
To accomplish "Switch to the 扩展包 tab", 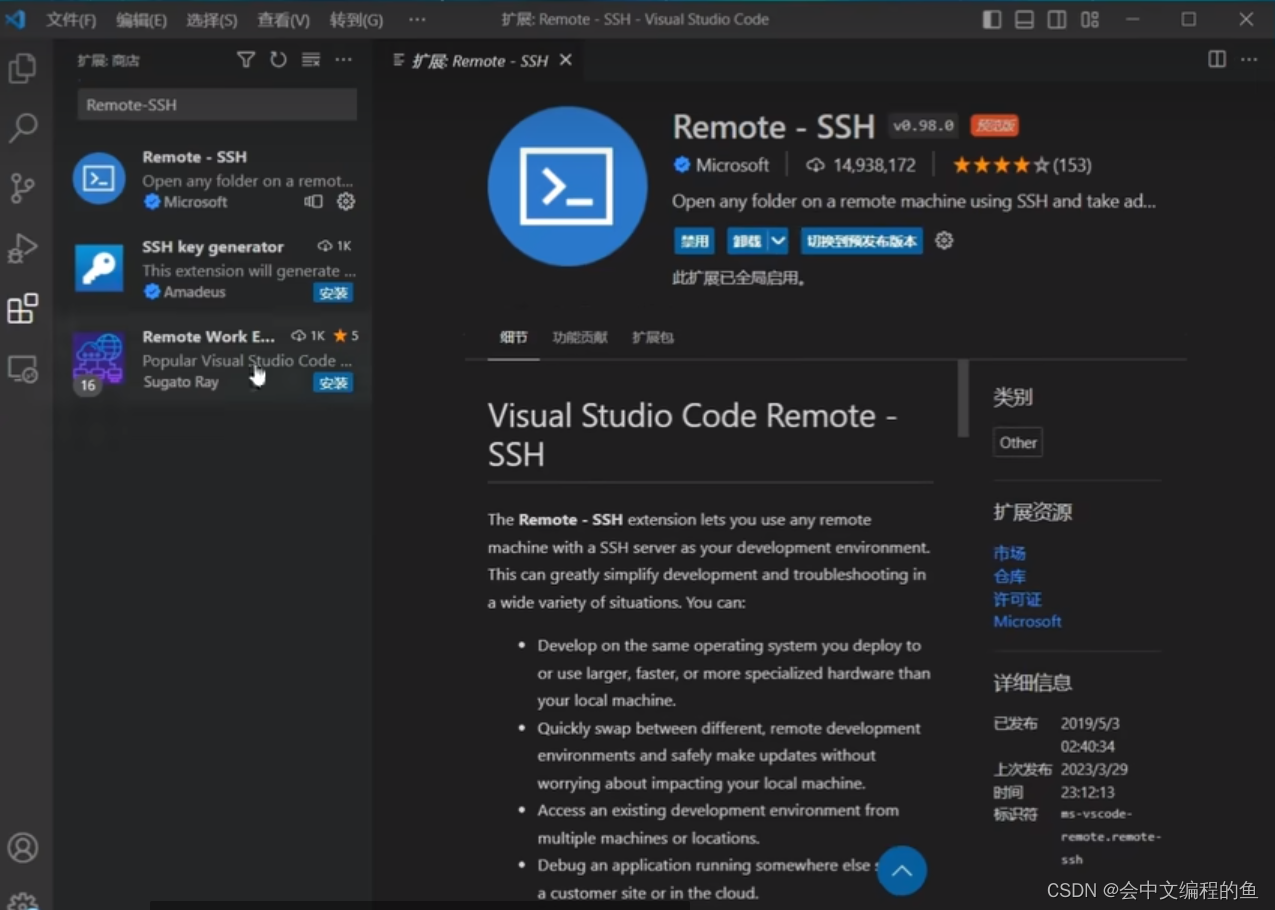I will (x=653, y=338).
